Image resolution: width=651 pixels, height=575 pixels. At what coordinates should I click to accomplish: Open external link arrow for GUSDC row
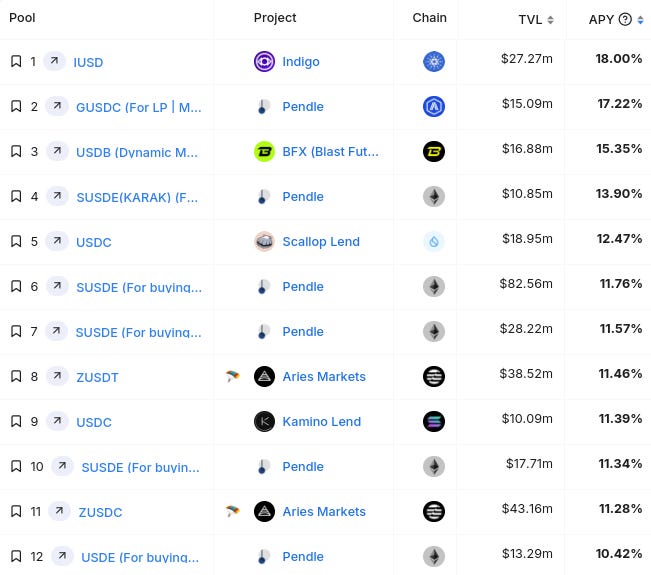click(57, 106)
